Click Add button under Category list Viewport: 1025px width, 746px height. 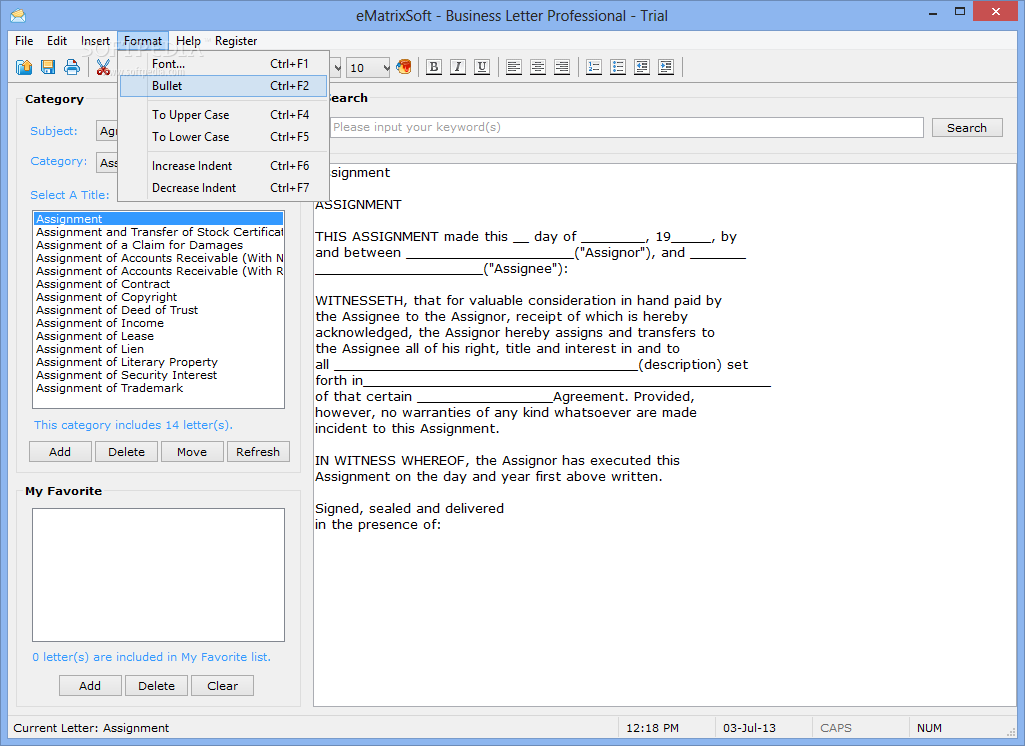[x=60, y=452]
